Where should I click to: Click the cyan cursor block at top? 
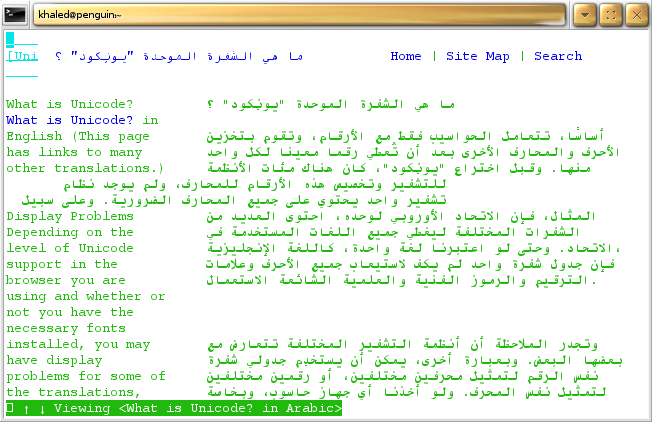coord(10,40)
